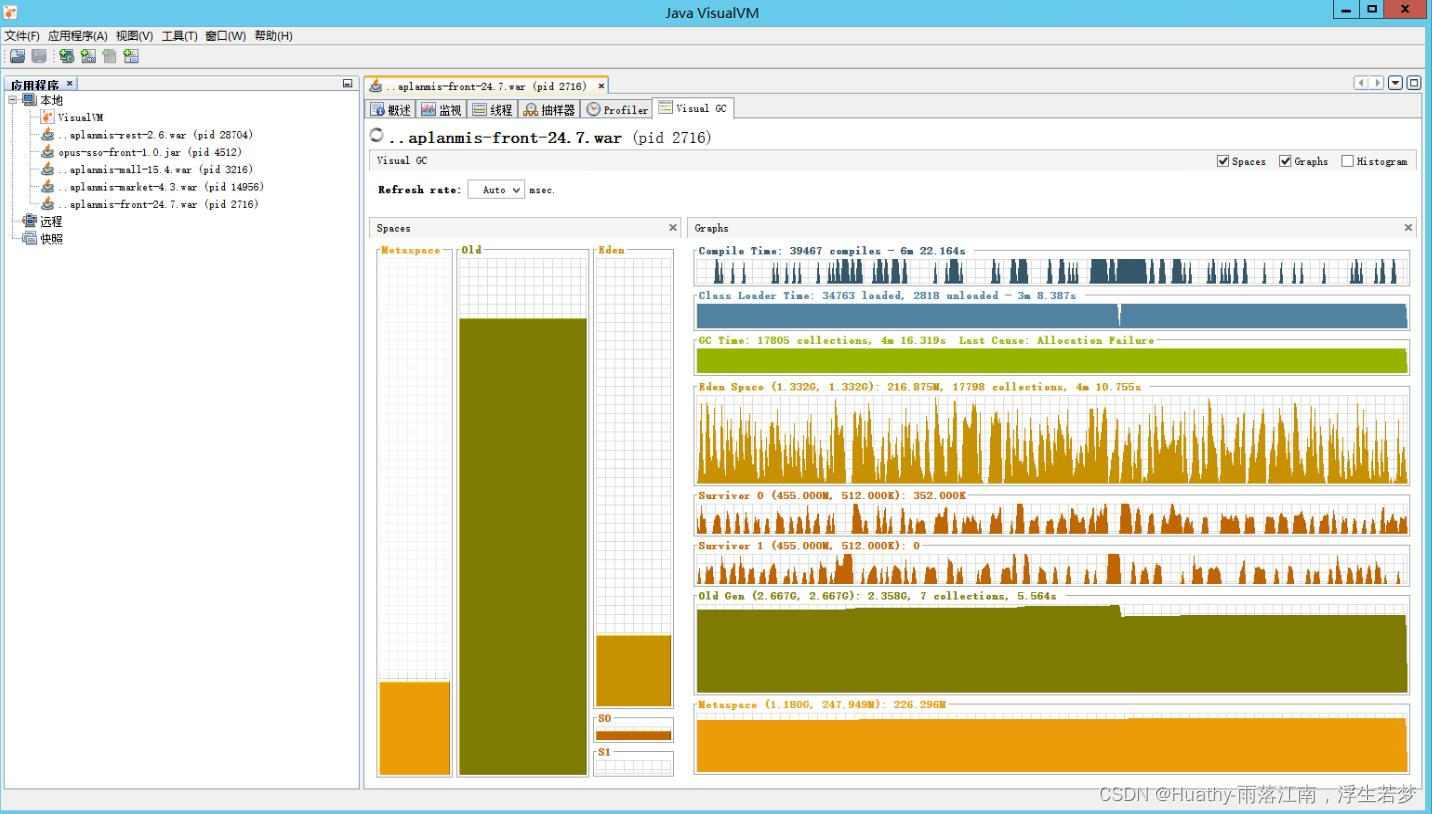
Task: Select aplanmis-front-24.7.war (pid 2716) tree row
Action: click(x=158, y=204)
